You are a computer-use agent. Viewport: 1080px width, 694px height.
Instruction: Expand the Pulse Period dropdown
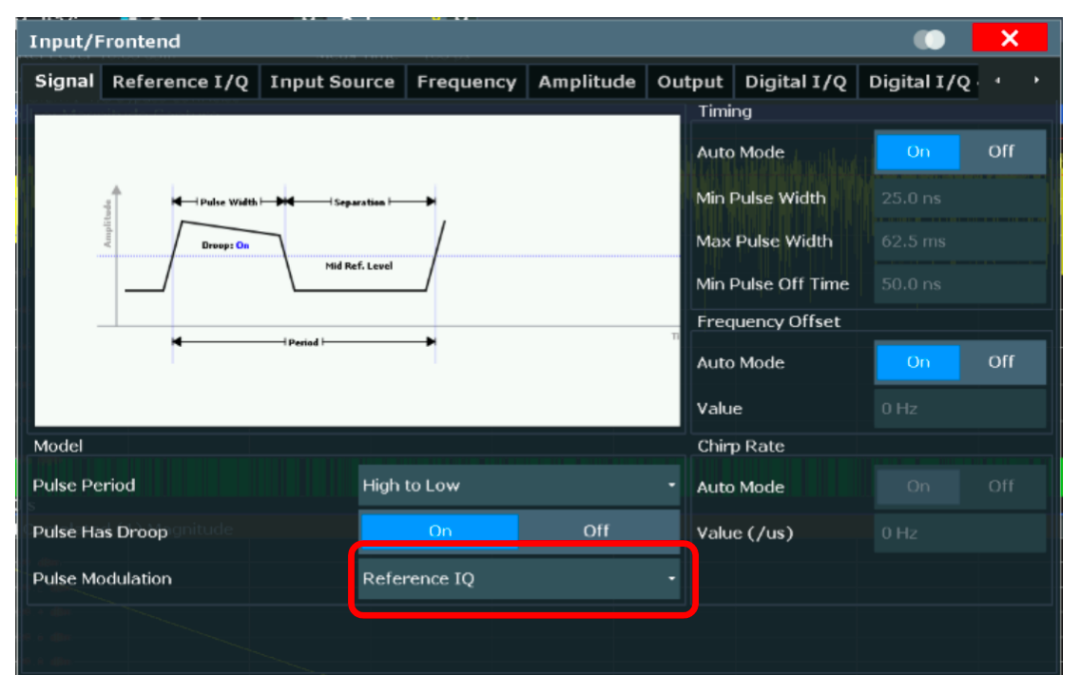coord(519,486)
